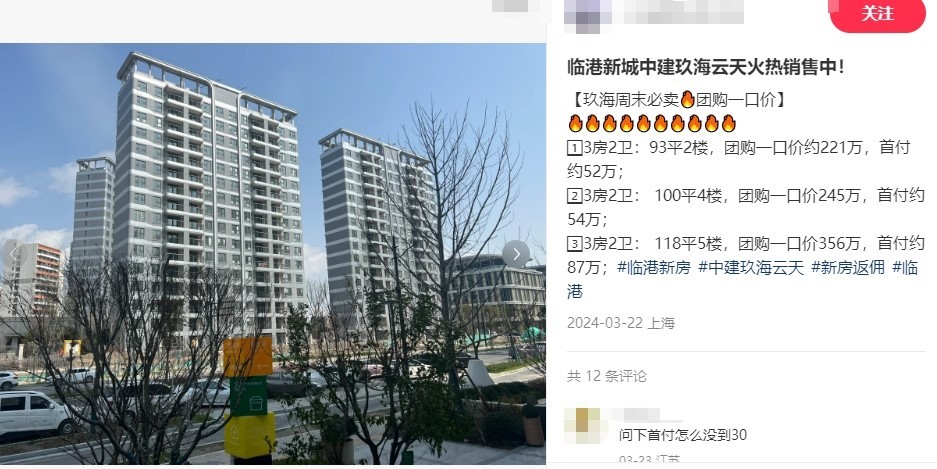Go to previous photo with left arrow
Viewport: 937px width, 469px height.
point(13,254)
